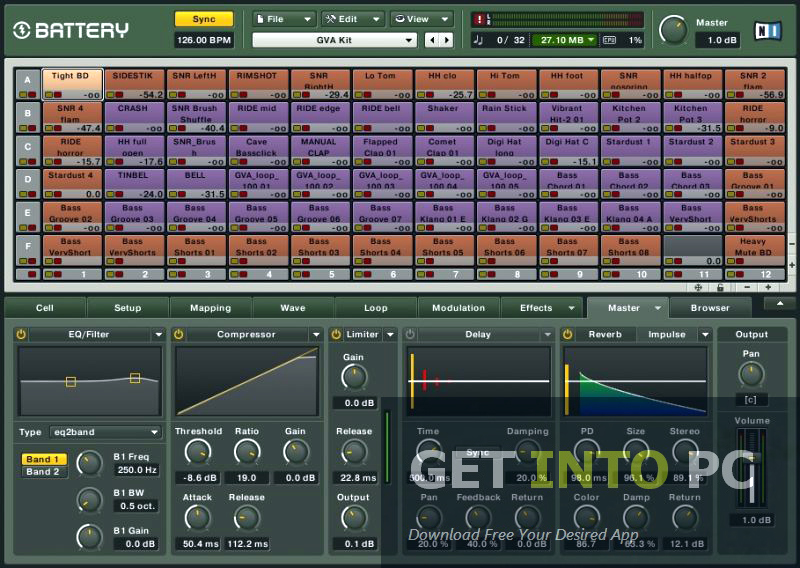The image size is (800, 568).
Task: Open the Effects tab dropdown arrow
Action: (x=571, y=308)
